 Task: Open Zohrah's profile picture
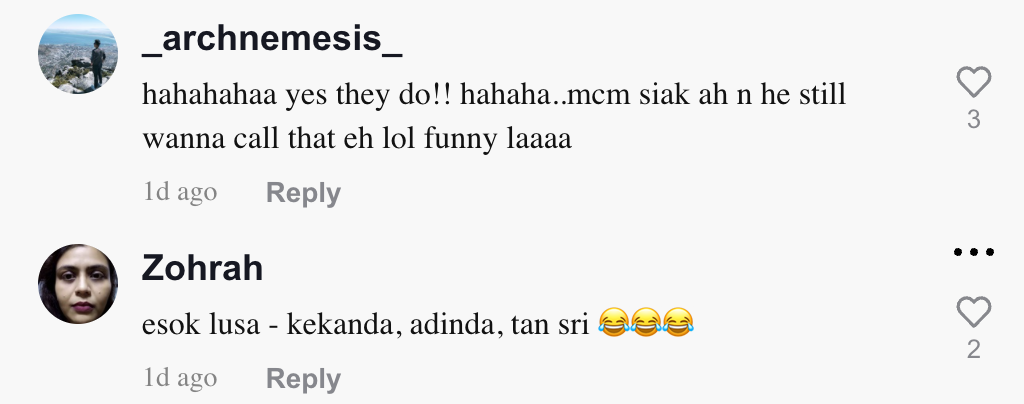click(78, 284)
